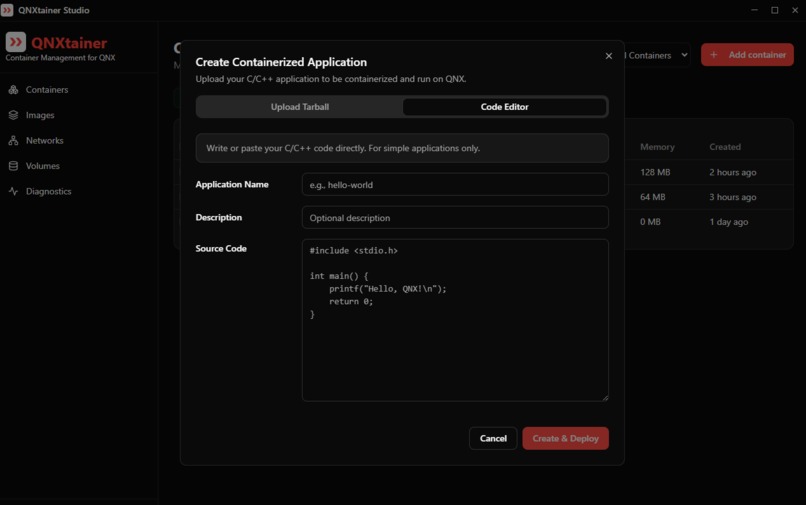Open the Images sidebar icon
The width and height of the screenshot is (806, 505).
(x=13, y=115)
